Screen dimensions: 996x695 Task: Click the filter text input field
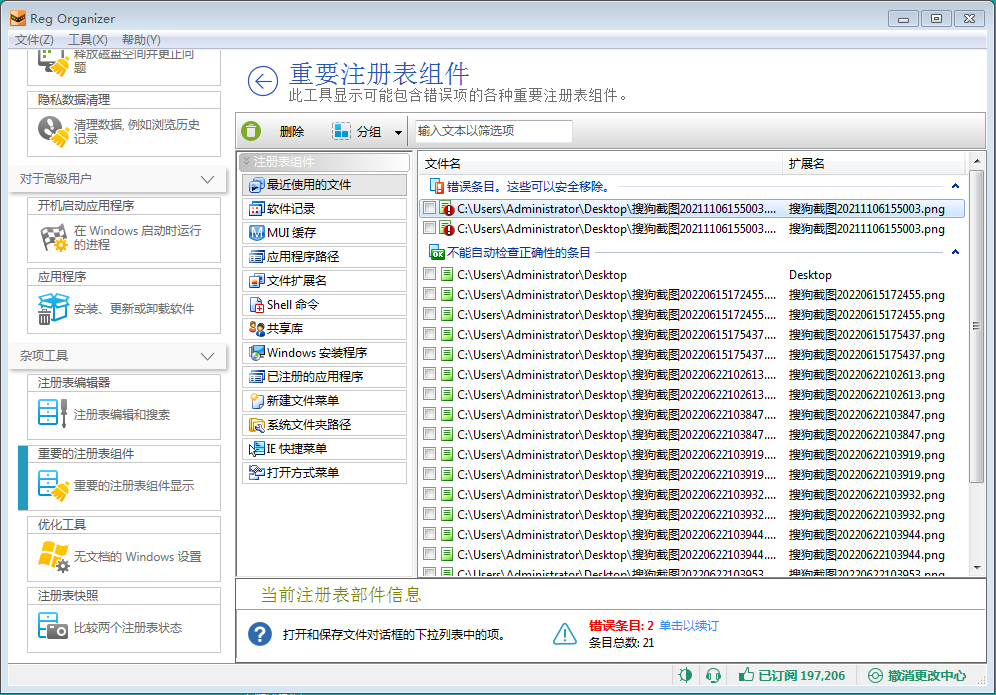tap(493, 131)
